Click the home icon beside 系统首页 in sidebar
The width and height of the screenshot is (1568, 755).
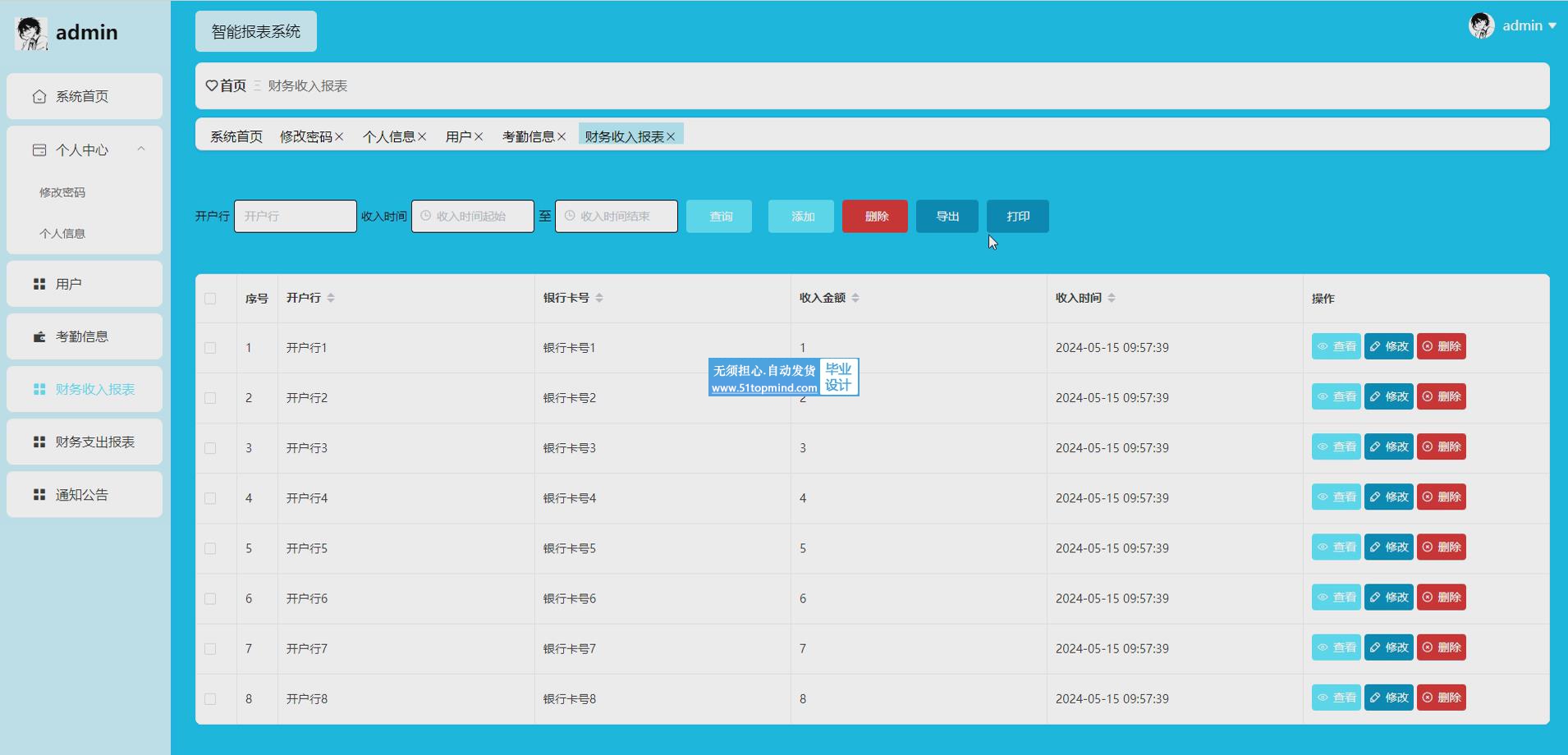39,97
